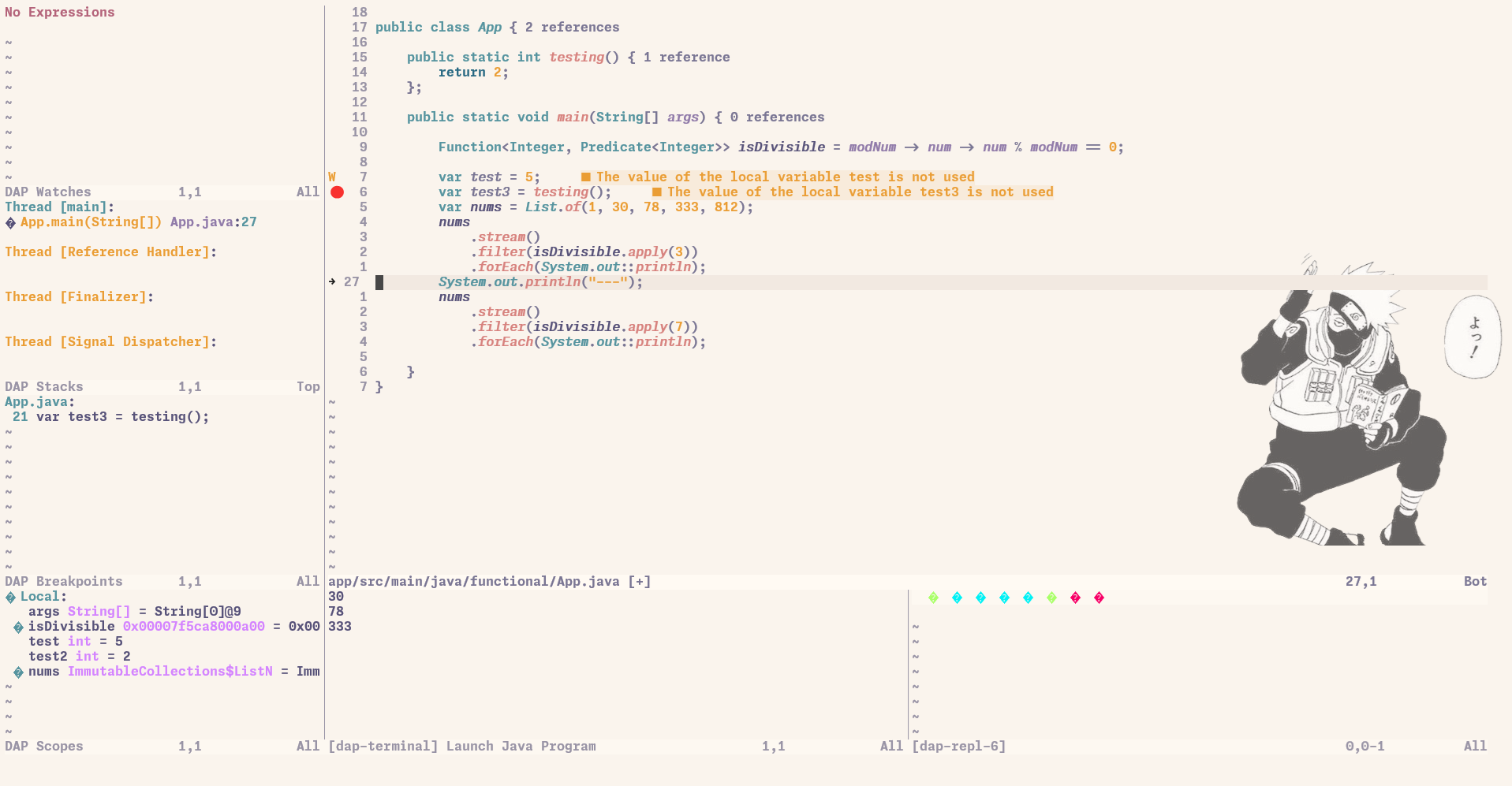The height and width of the screenshot is (786, 1512).
Task: Click the step back control, fourth cyan diamond
Action: coord(1028,598)
